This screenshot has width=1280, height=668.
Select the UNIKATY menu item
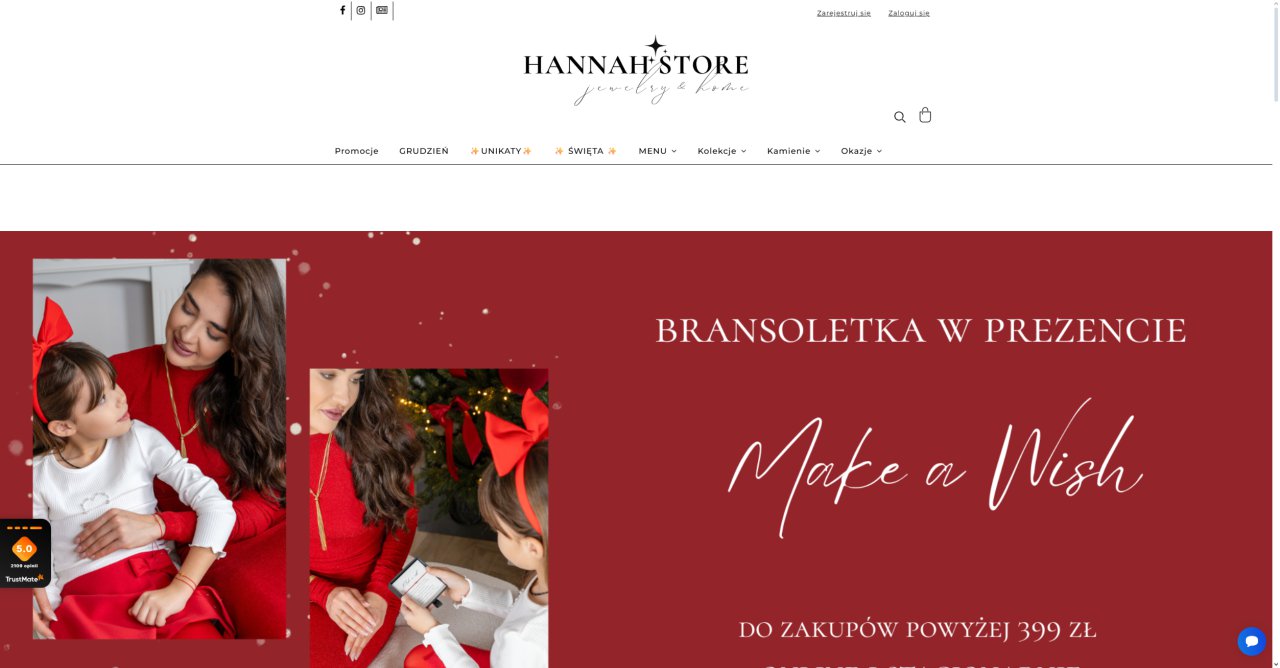coord(501,151)
